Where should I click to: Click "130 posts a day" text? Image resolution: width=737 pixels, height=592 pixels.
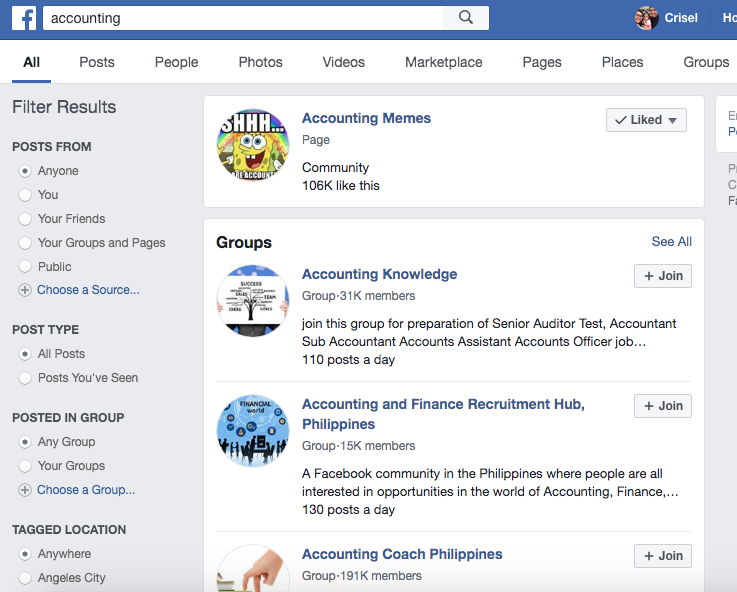pyautogui.click(x=348, y=510)
